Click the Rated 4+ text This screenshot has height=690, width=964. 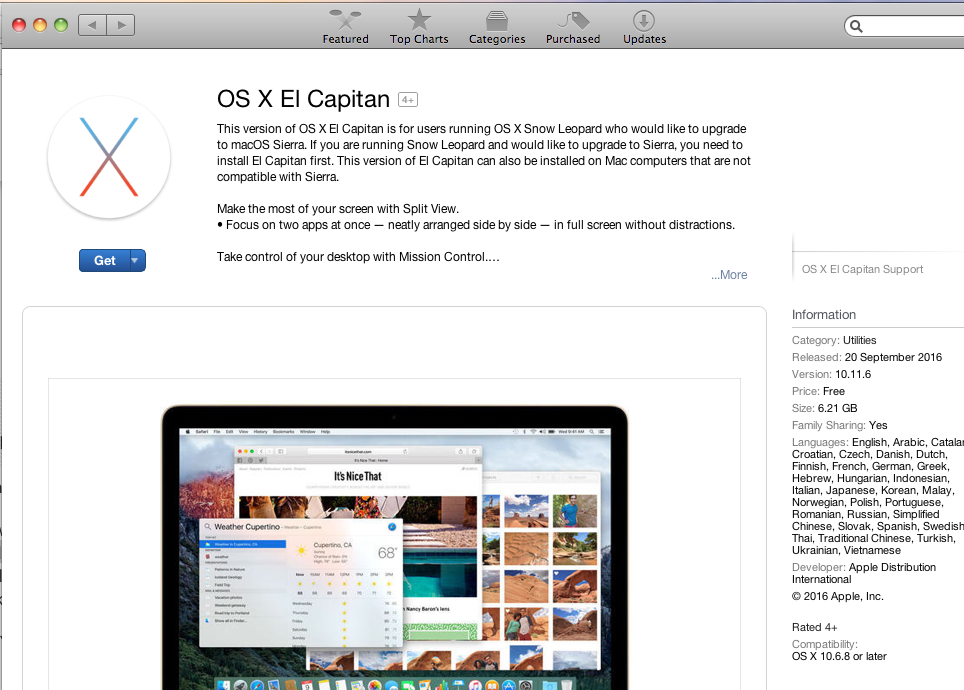[x=815, y=627]
